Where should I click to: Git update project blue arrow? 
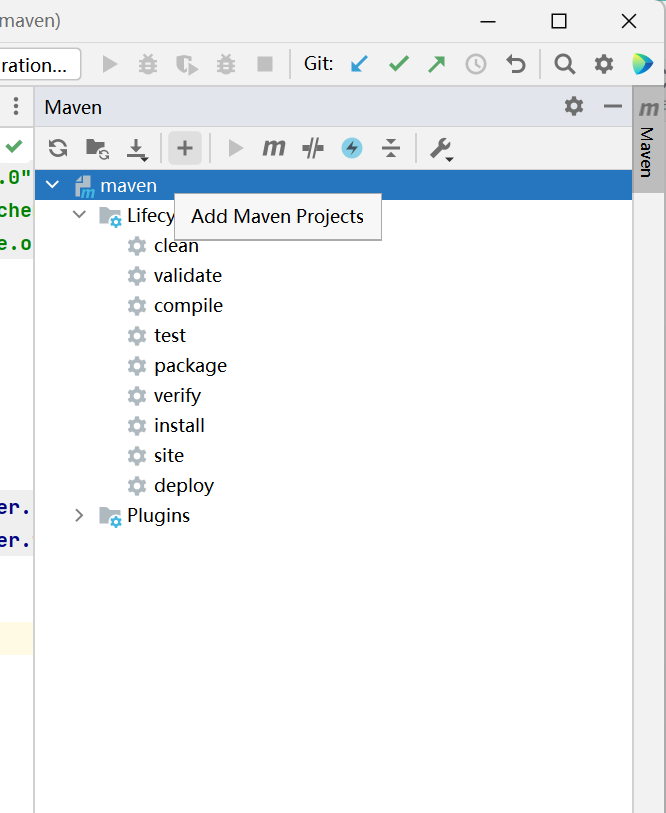pyautogui.click(x=359, y=64)
